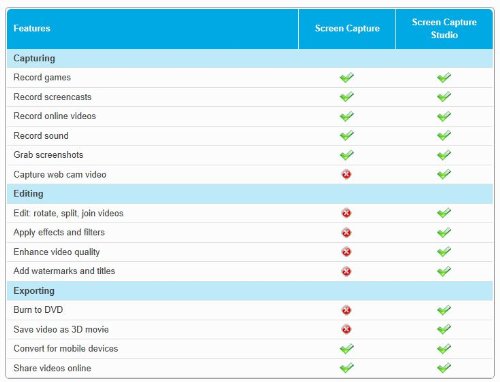Click red cross for Edit: rotate, split, join videos
The height and width of the screenshot is (382, 500).
pyautogui.click(x=346, y=213)
